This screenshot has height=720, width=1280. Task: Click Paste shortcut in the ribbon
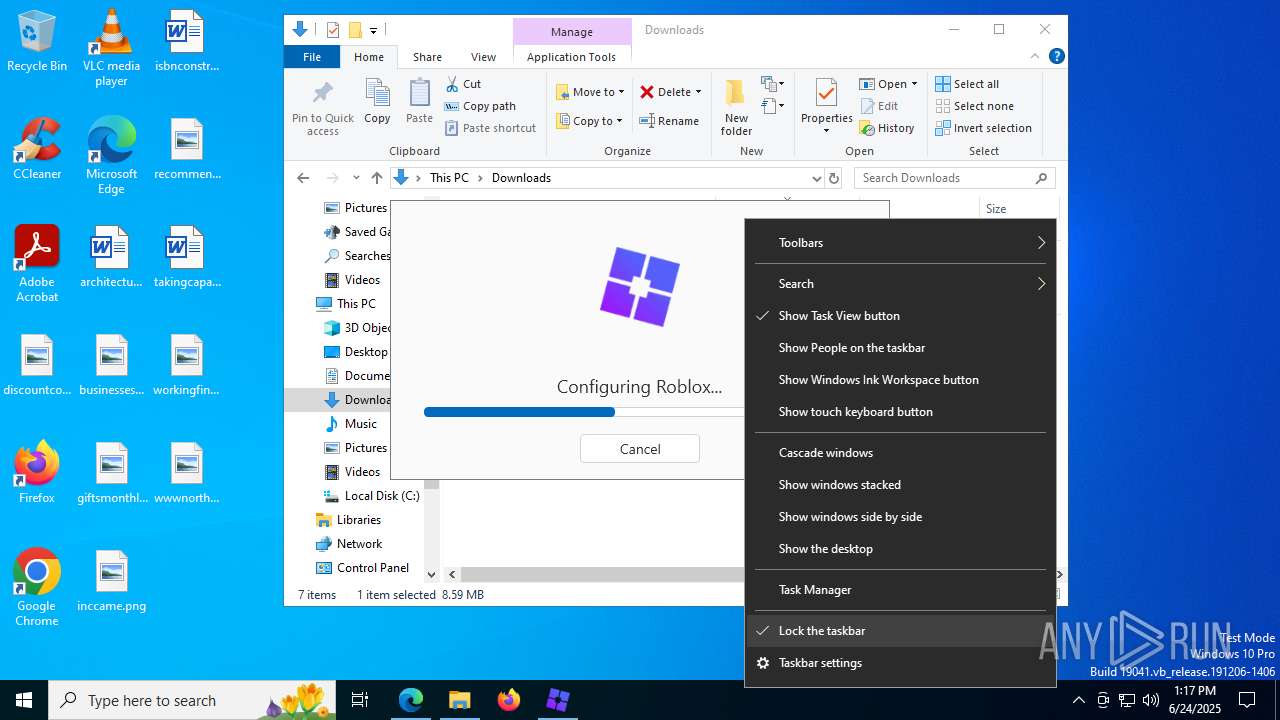click(x=490, y=128)
